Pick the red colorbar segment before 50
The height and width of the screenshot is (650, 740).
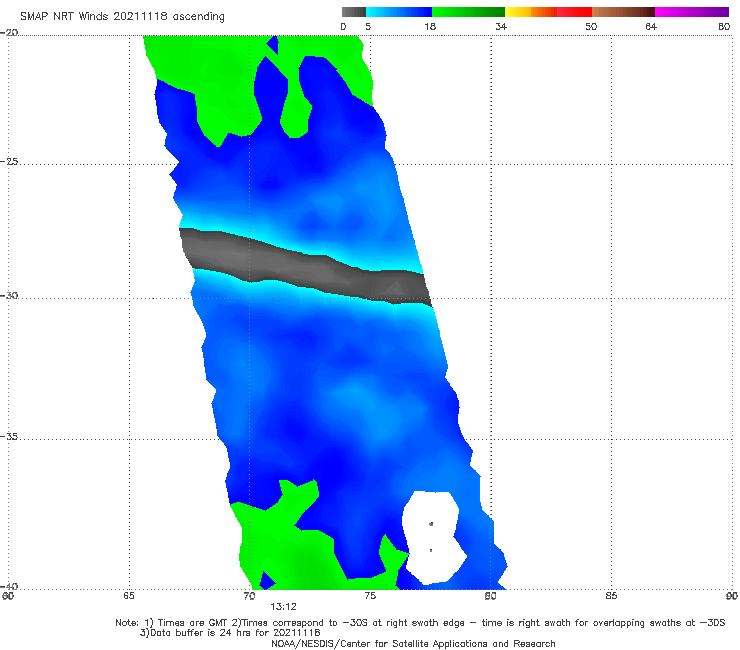tap(574, 12)
